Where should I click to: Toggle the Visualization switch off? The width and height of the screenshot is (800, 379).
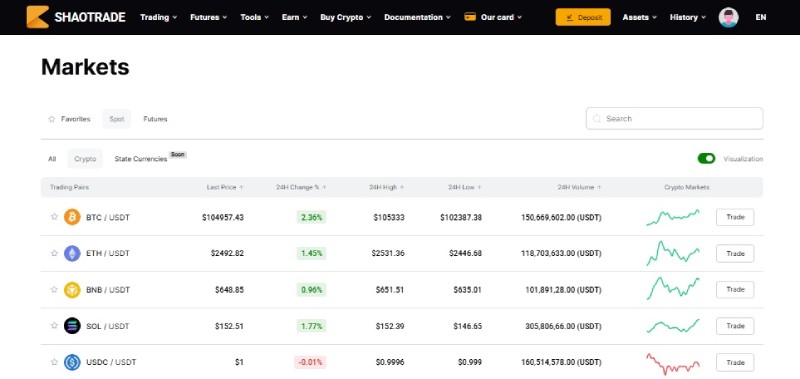tap(706, 159)
